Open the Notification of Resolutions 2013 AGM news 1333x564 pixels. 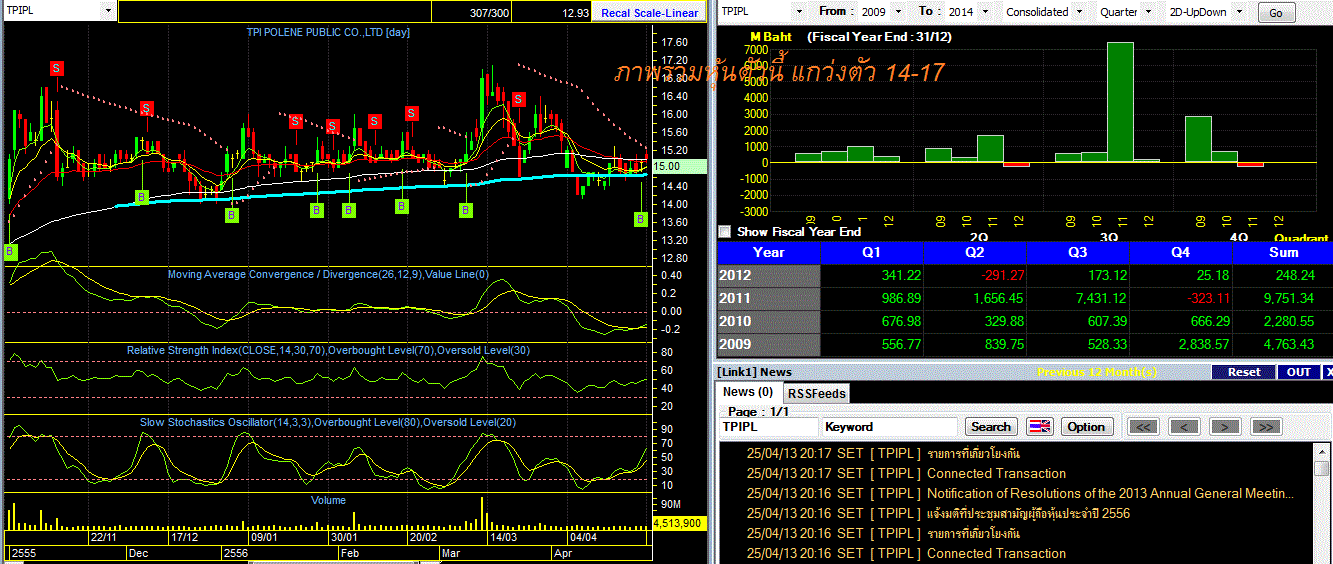click(x=1018, y=493)
